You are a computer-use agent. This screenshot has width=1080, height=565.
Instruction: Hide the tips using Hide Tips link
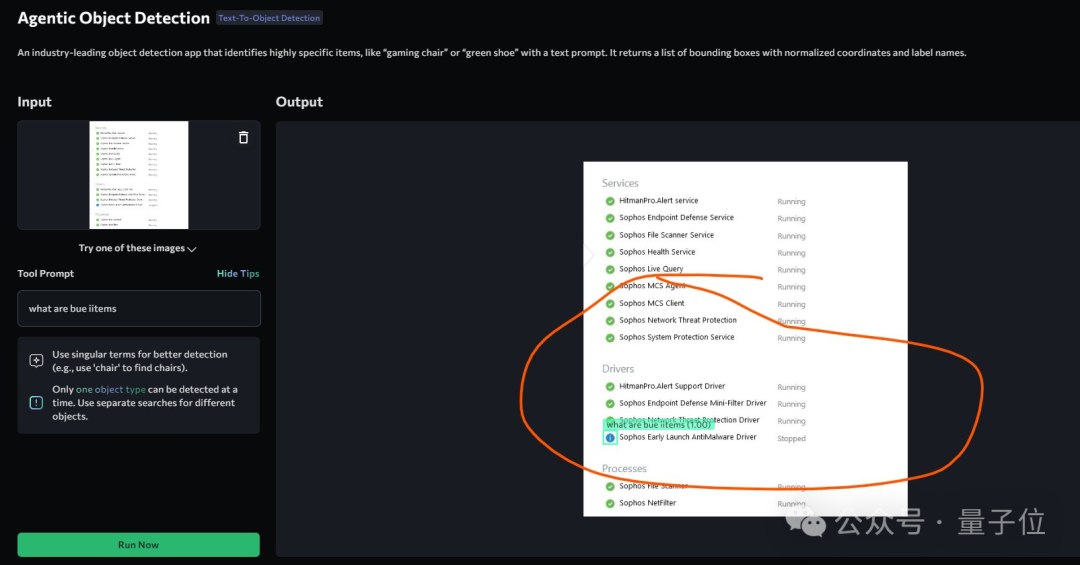238,274
